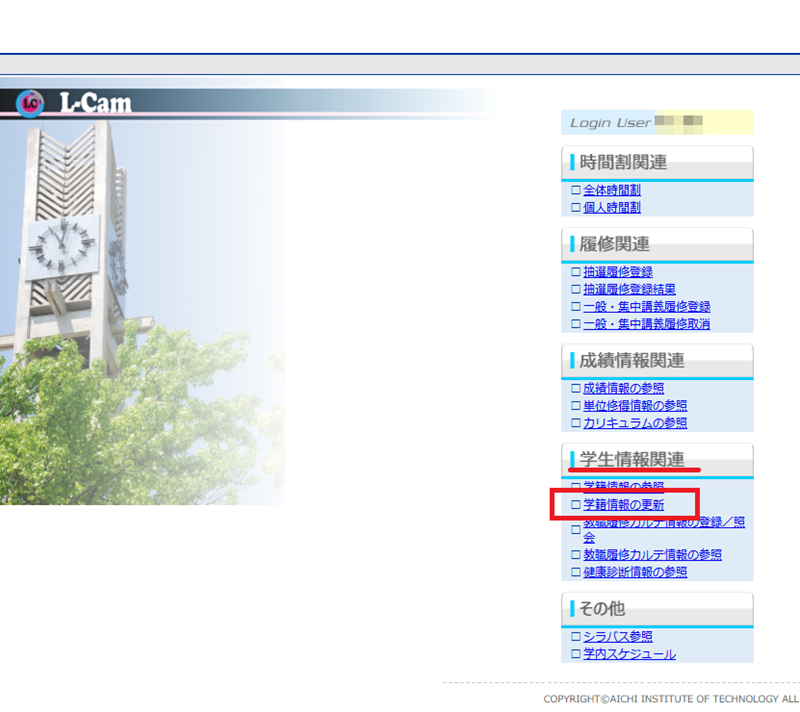Open 単位修得情報の参照 link
This screenshot has width=800, height=712.
[x=635, y=405]
